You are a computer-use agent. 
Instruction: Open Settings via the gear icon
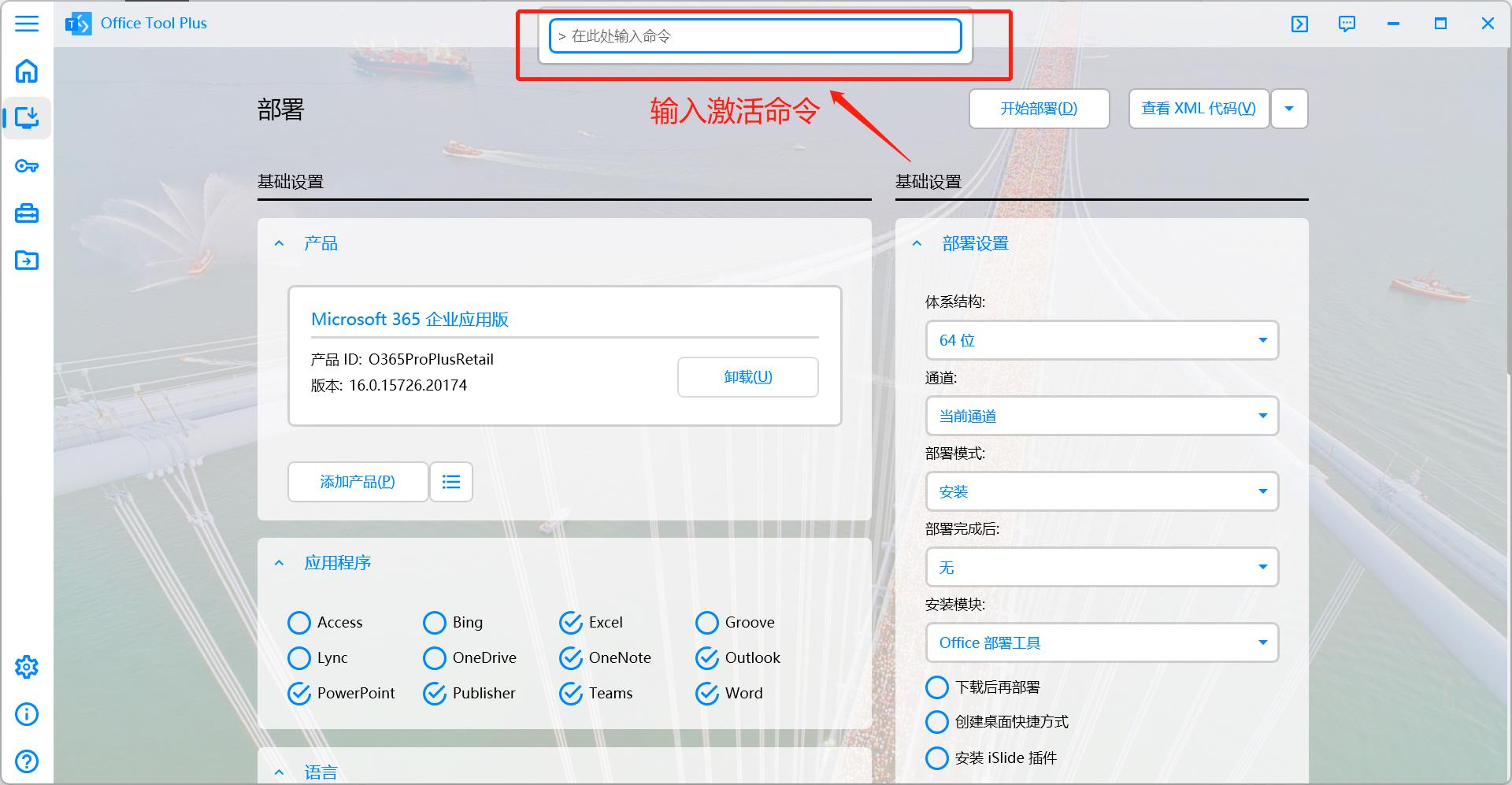[27, 666]
